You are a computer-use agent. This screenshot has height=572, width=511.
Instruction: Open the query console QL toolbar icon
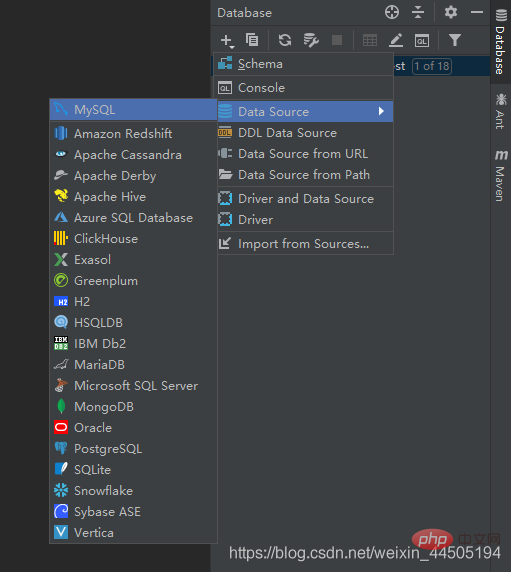pyautogui.click(x=422, y=40)
